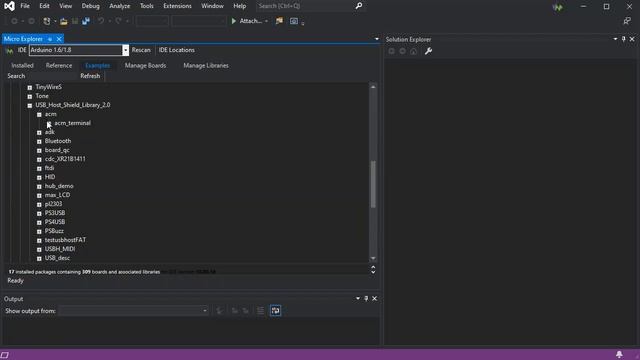Viewport: 640px width, 360px height.
Task: Expand the PS3USB example folder
Action: [x=39, y=213]
